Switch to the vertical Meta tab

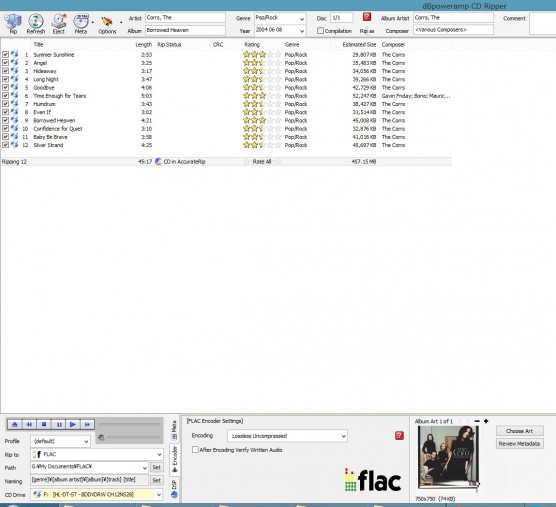point(174,430)
